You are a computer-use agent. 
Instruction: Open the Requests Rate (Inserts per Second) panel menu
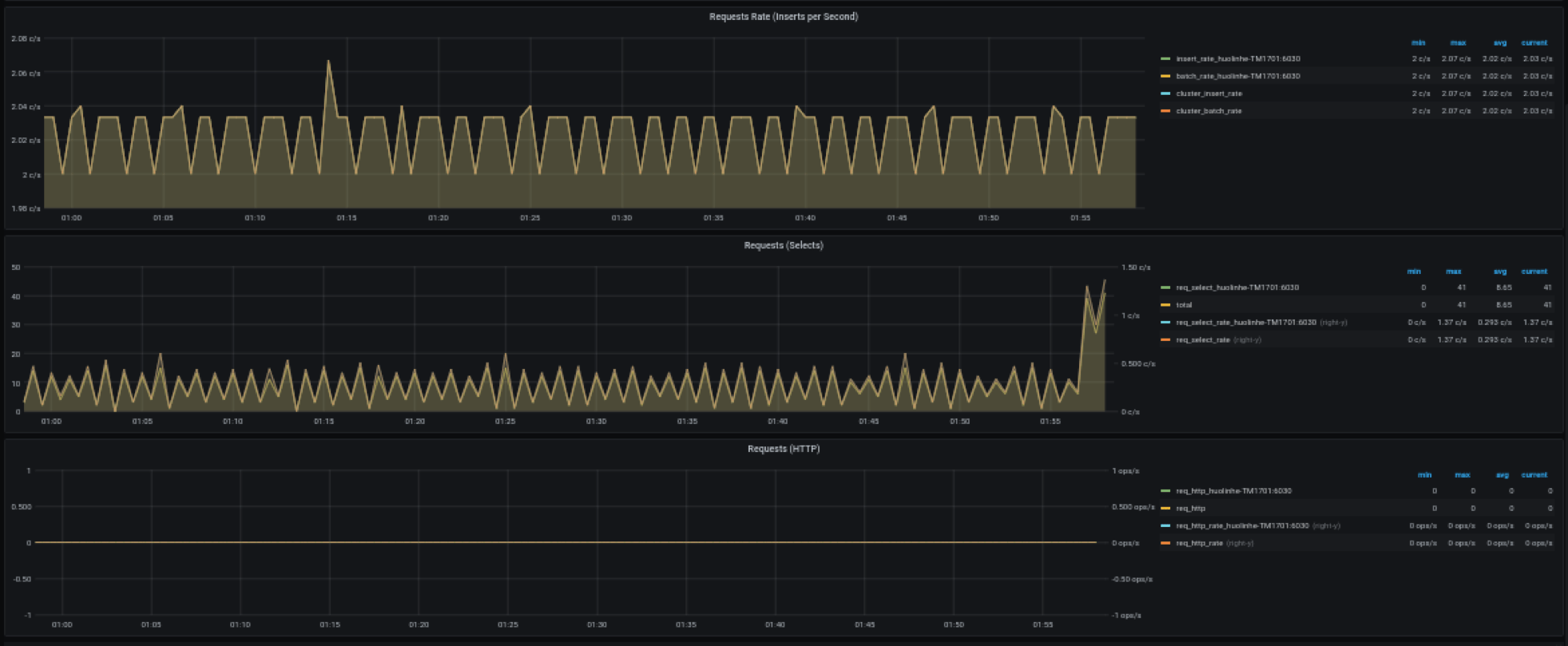[x=783, y=17]
